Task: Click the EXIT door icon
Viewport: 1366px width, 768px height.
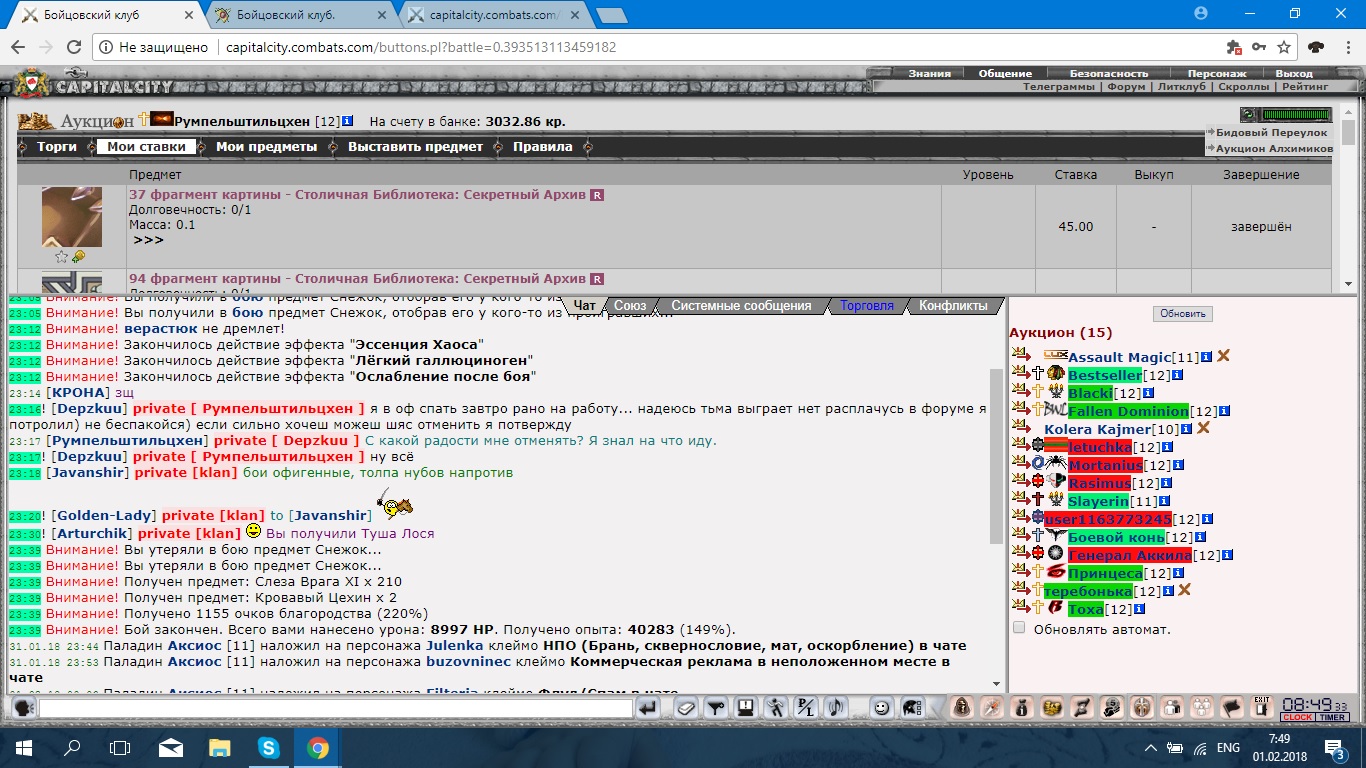Action: pos(1262,707)
